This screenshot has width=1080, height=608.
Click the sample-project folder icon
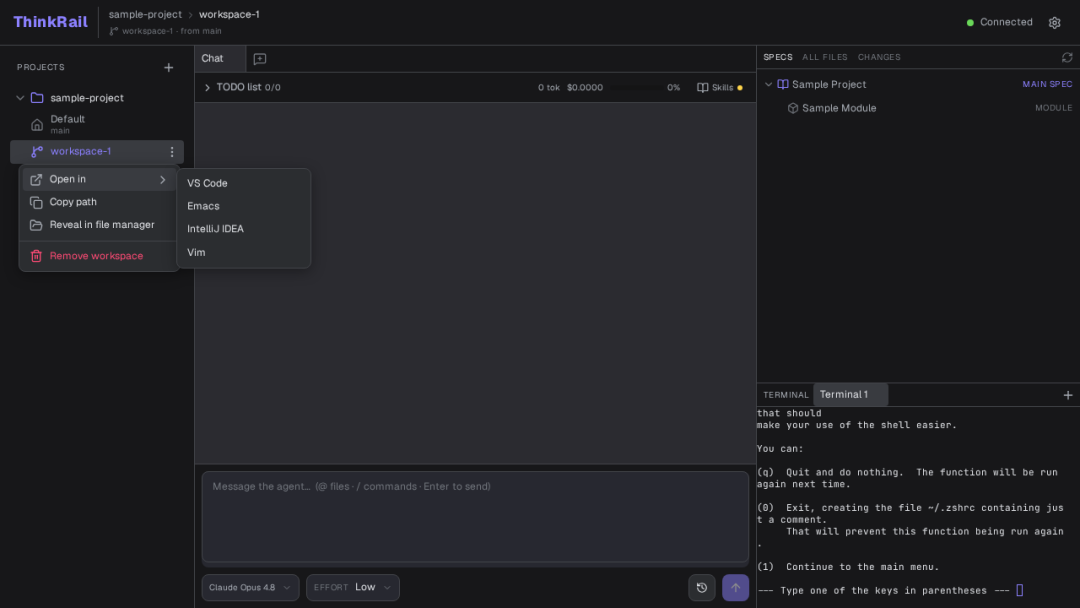[x=37, y=98]
